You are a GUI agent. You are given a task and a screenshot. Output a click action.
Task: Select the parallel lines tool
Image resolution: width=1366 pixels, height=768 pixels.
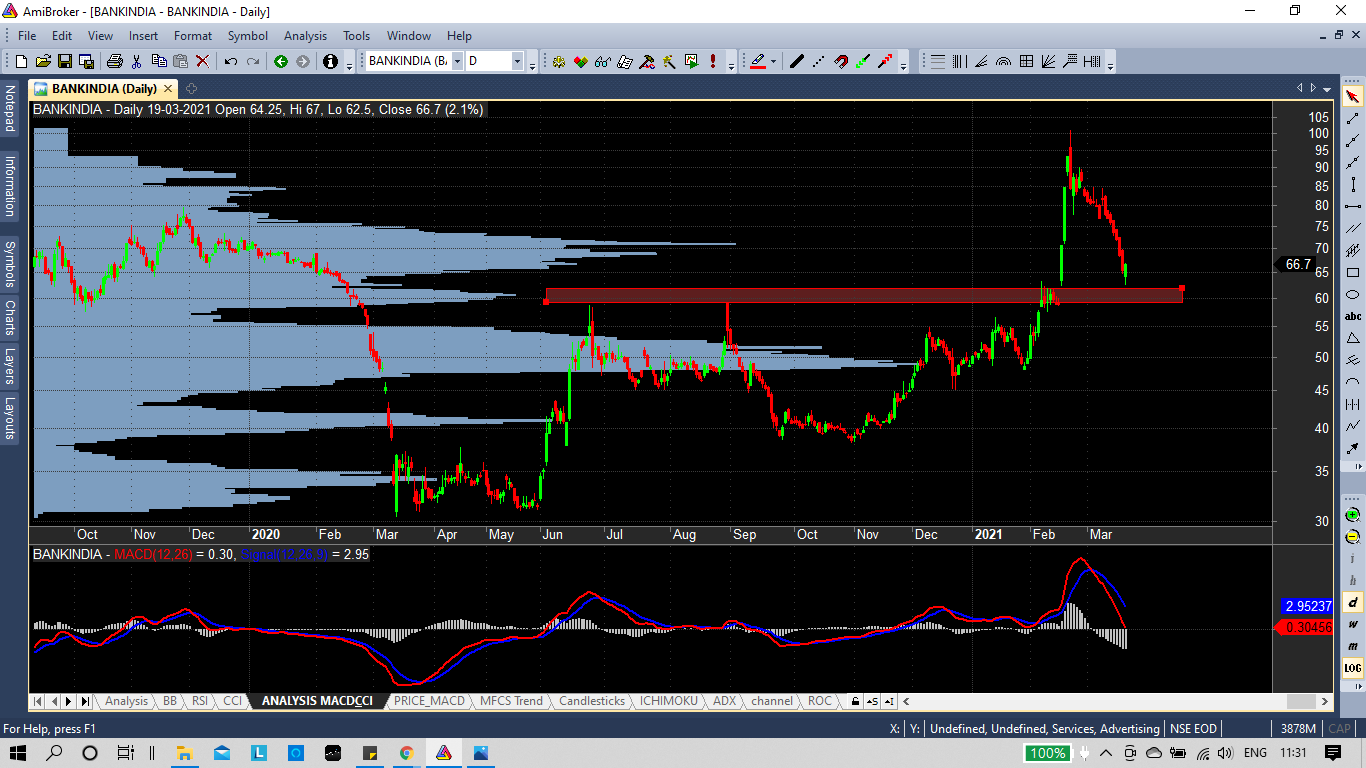pyautogui.click(x=1353, y=228)
